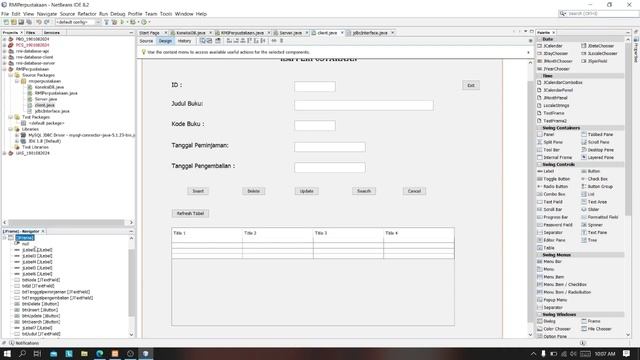Image resolution: width=640 pixels, height=360 pixels.
Task: Click the Build Project hammer icon
Action: pos(107,22)
